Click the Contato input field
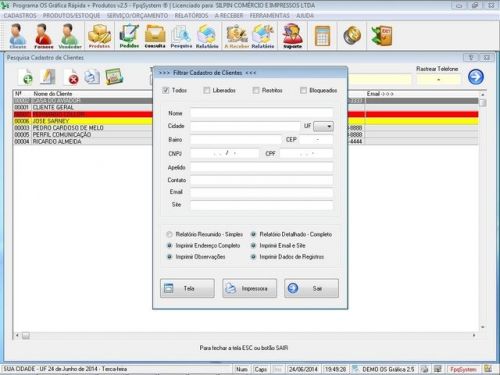Viewport: 500px width, 375px height. (262, 180)
